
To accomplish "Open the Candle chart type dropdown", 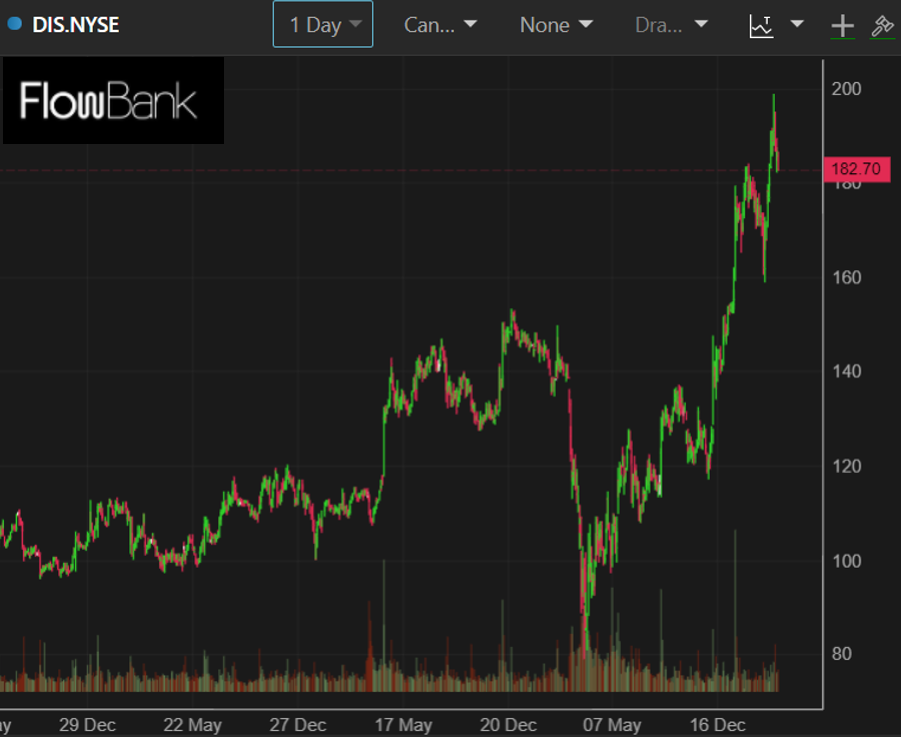I will point(440,25).
